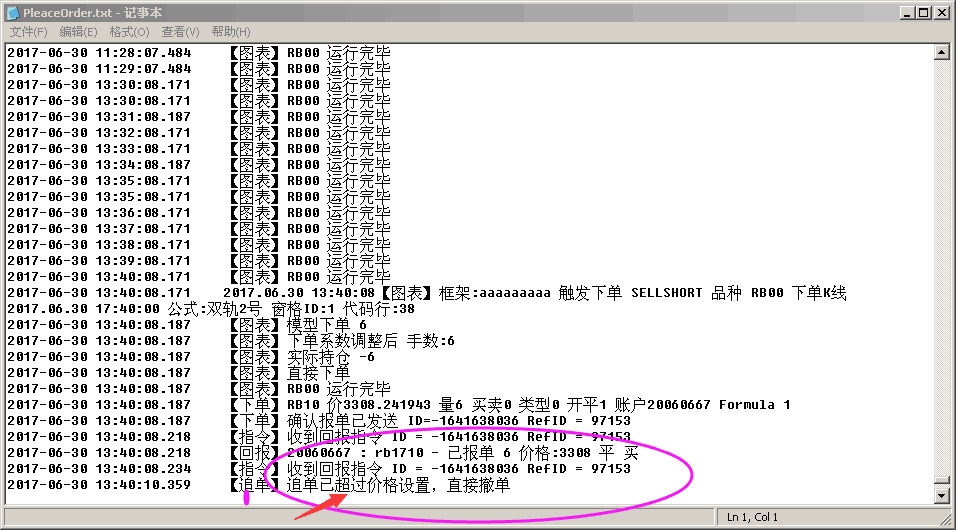Viewport: 956px width, 530px height.
Task: Click line timestamped 13:39:08.171
Action: [x=199, y=261]
